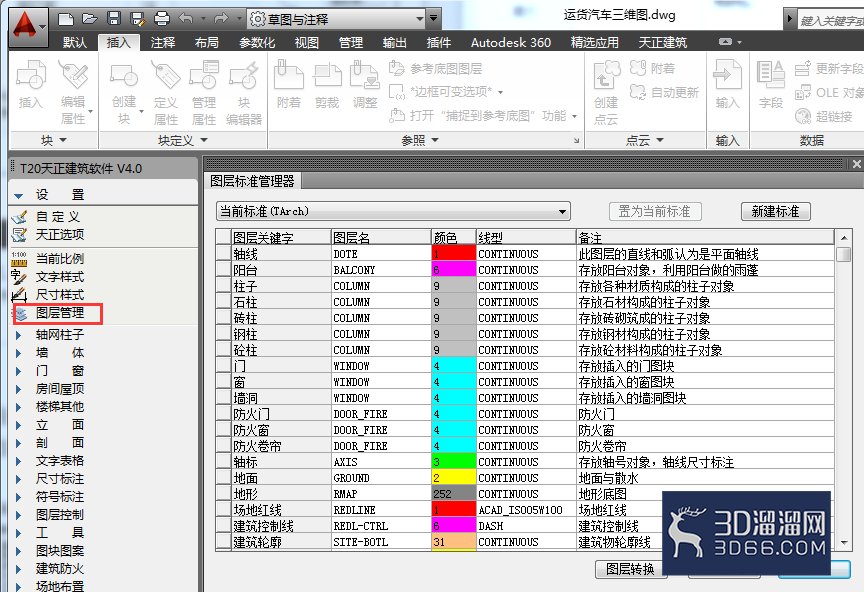Select the layer name cell SITE-BOTL
The width and height of the screenshot is (864, 592).
point(381,541)
